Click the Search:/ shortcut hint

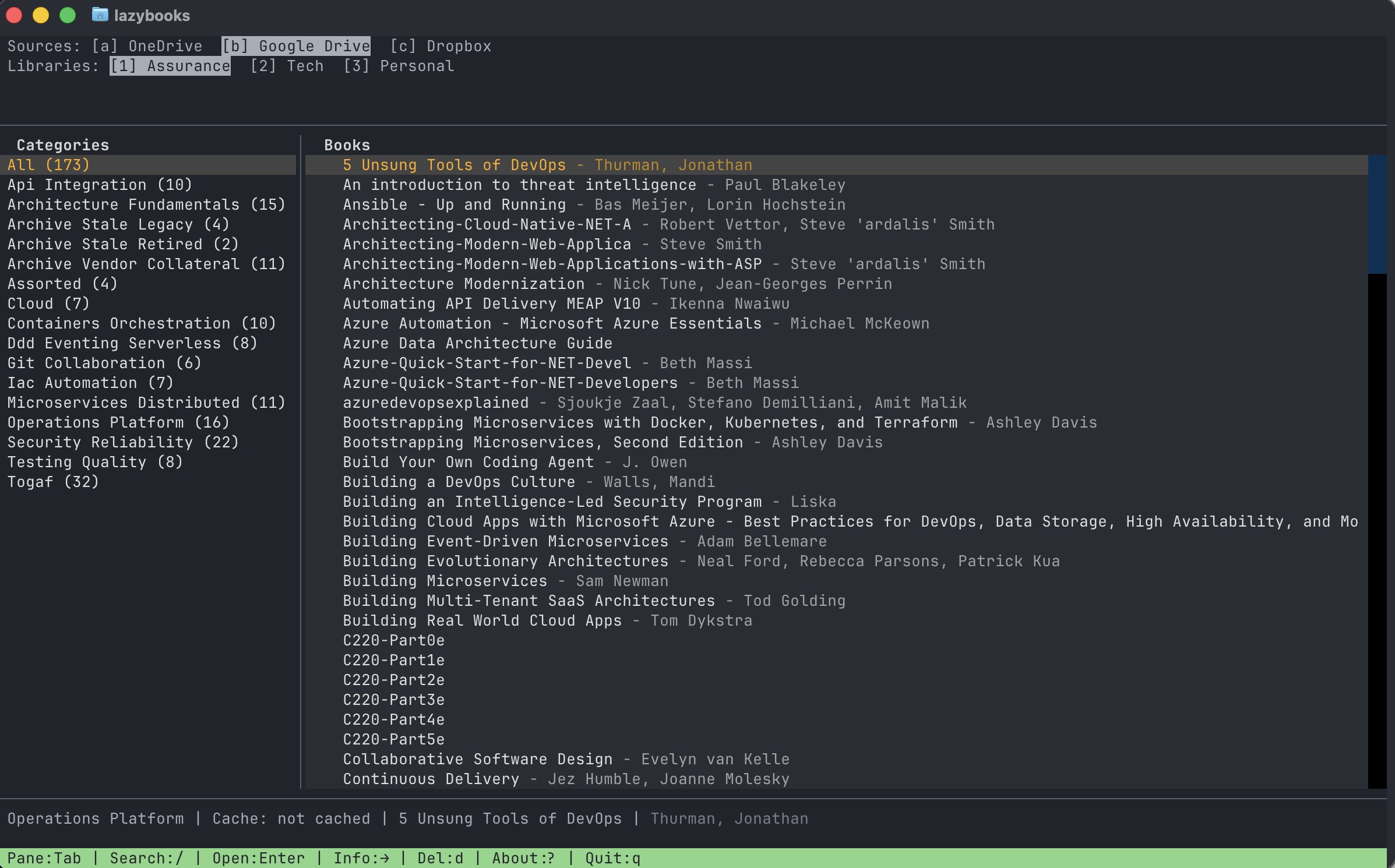click(146, 858)
